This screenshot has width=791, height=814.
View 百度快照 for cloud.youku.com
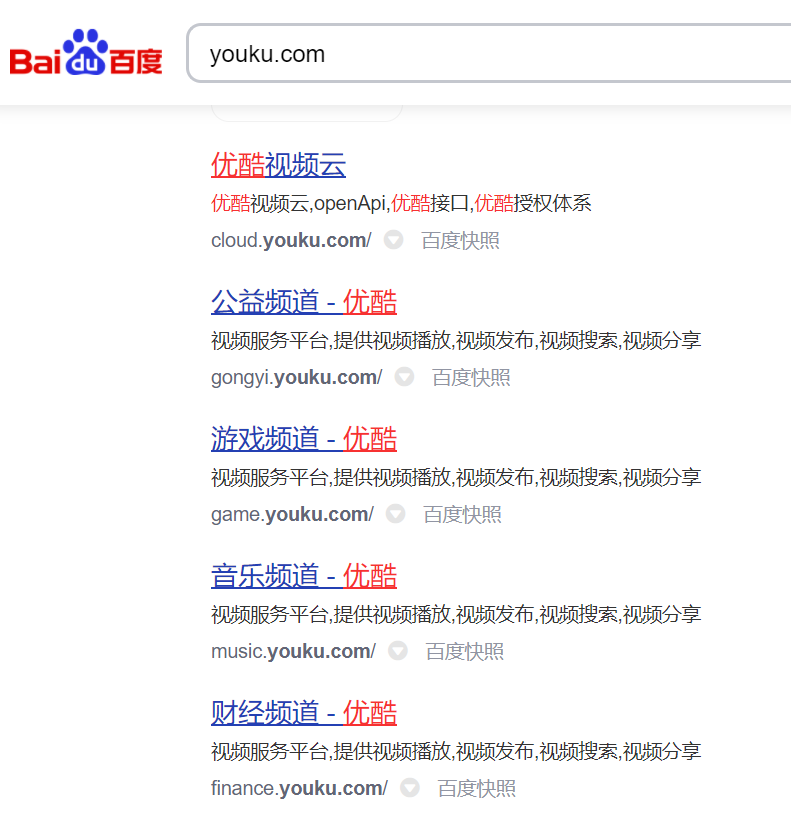click(460, 241)
